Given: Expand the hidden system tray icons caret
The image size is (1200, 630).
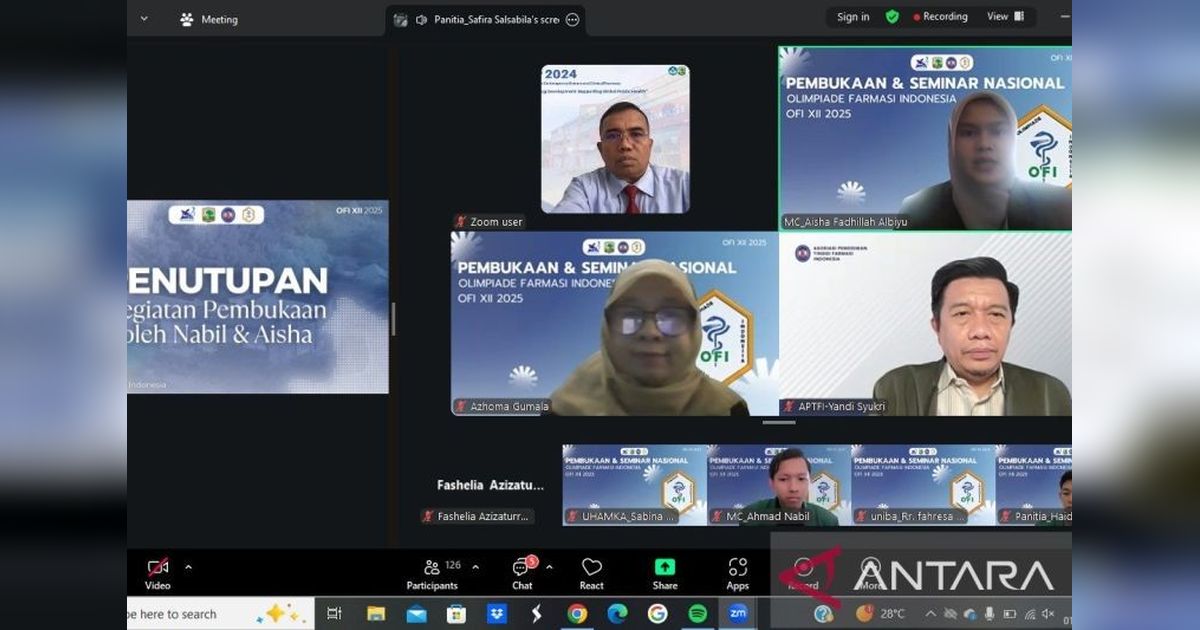Looking at the screenshot, I should (930, 614).
